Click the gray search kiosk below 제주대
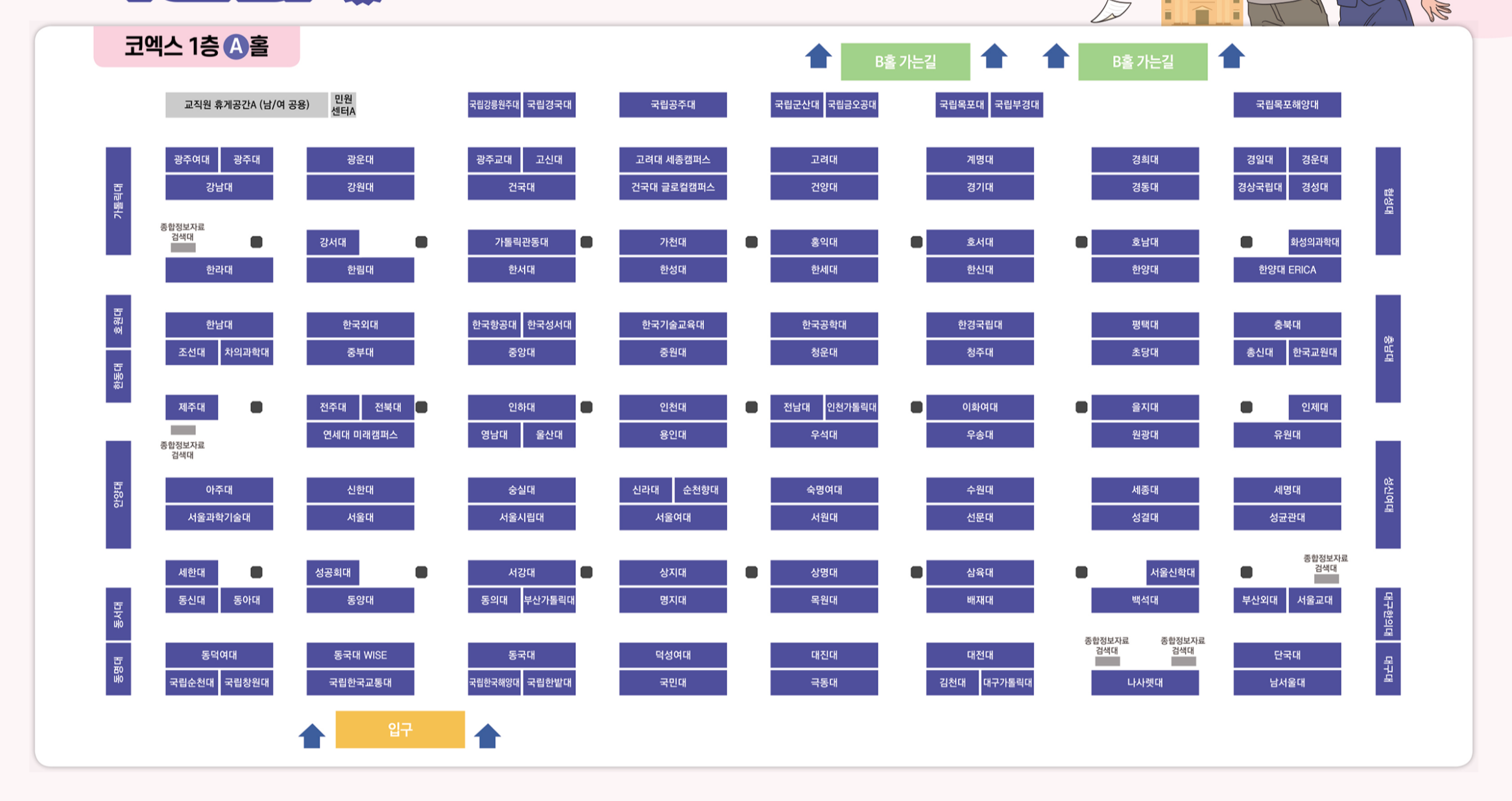Viewport: 1512px width, 801px height. [x=183, y=430]
